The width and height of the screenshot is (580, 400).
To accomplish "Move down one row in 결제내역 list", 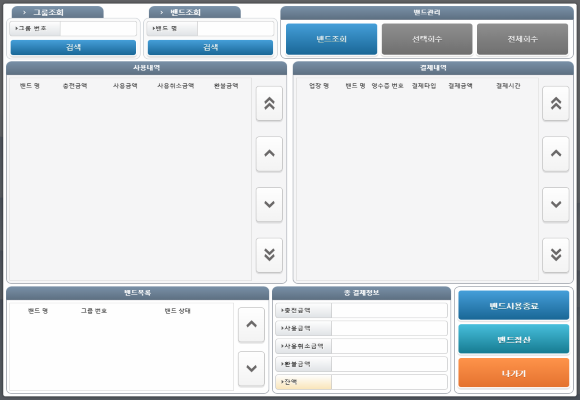I will [x=556, y=204].
